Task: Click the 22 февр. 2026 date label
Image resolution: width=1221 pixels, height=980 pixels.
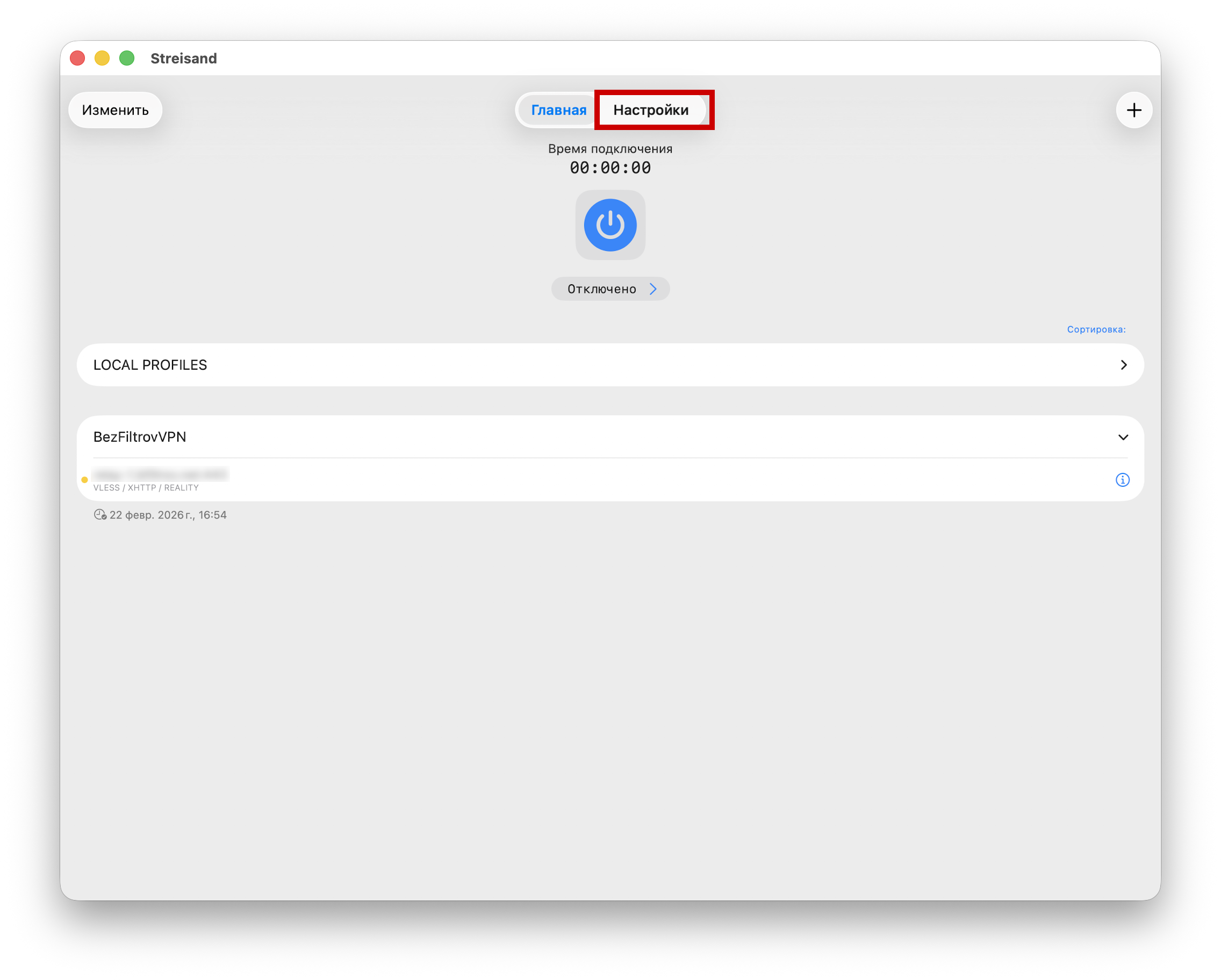Action: [x=168, y=515]
